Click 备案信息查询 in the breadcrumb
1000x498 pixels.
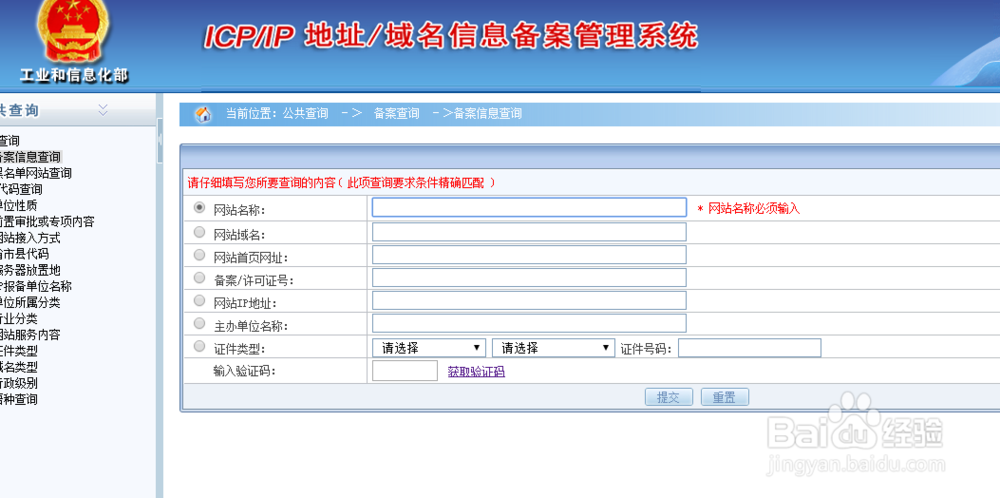[488, 114]
